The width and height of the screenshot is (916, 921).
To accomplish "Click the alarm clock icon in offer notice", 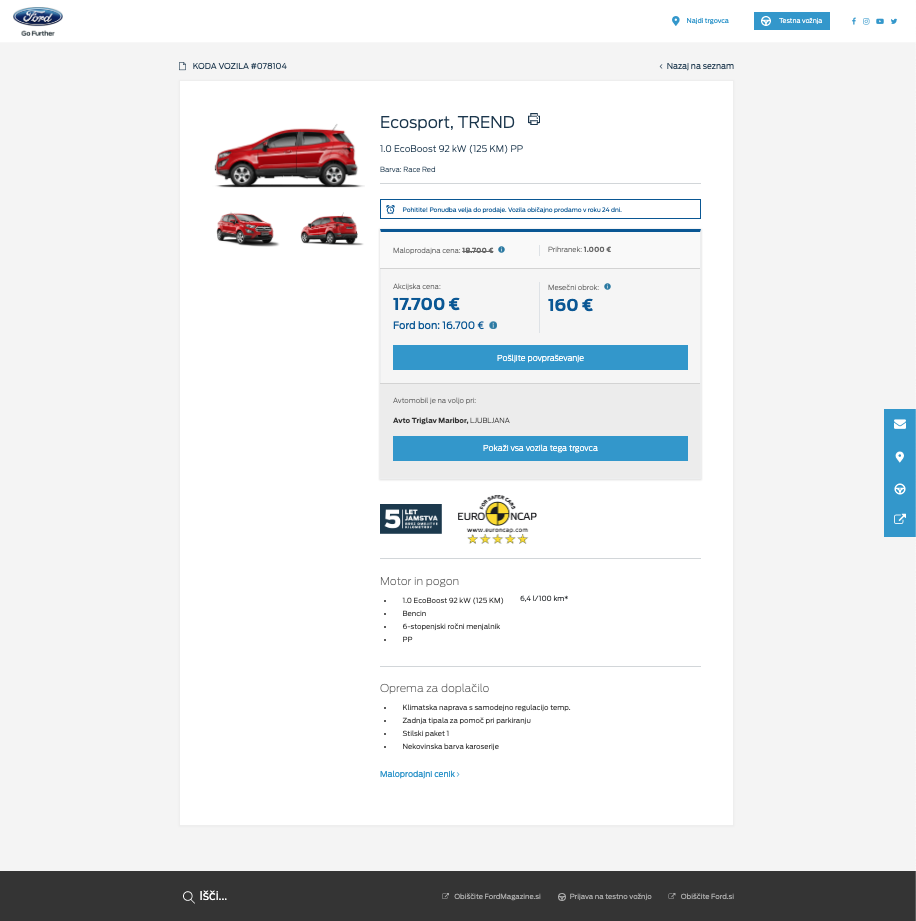I will coord(390,210).
